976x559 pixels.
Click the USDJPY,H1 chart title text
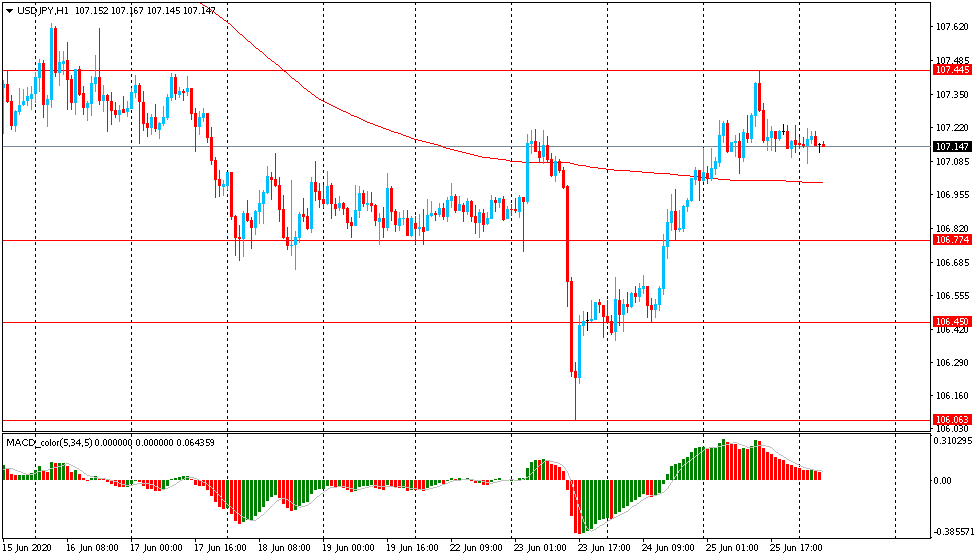43,11
